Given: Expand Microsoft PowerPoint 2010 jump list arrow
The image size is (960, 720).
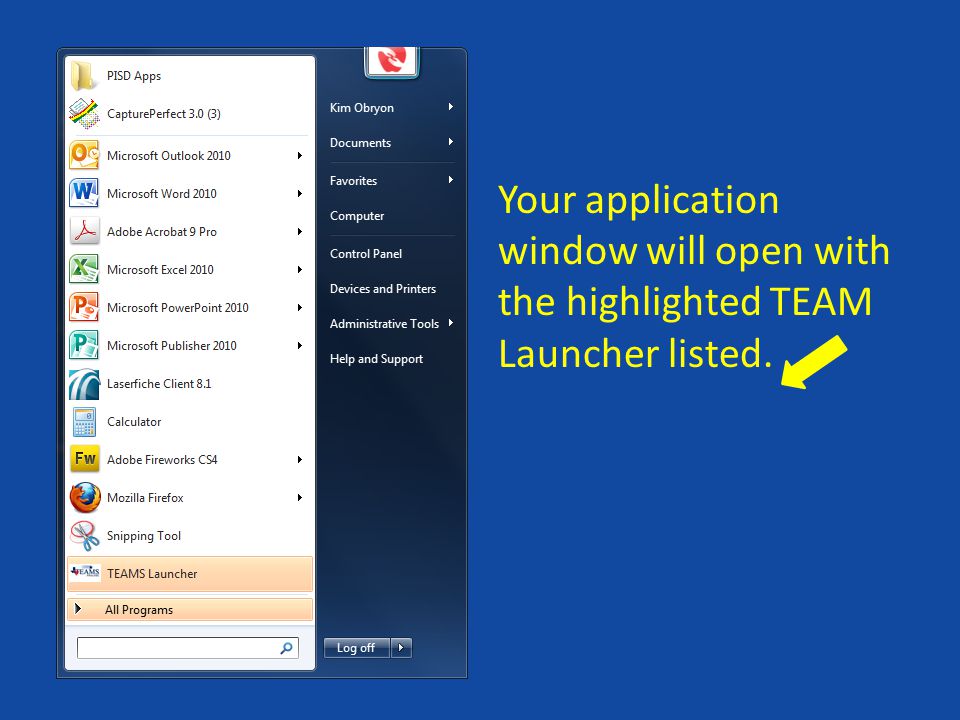Looking at the screenshot, I should point(299,307).
